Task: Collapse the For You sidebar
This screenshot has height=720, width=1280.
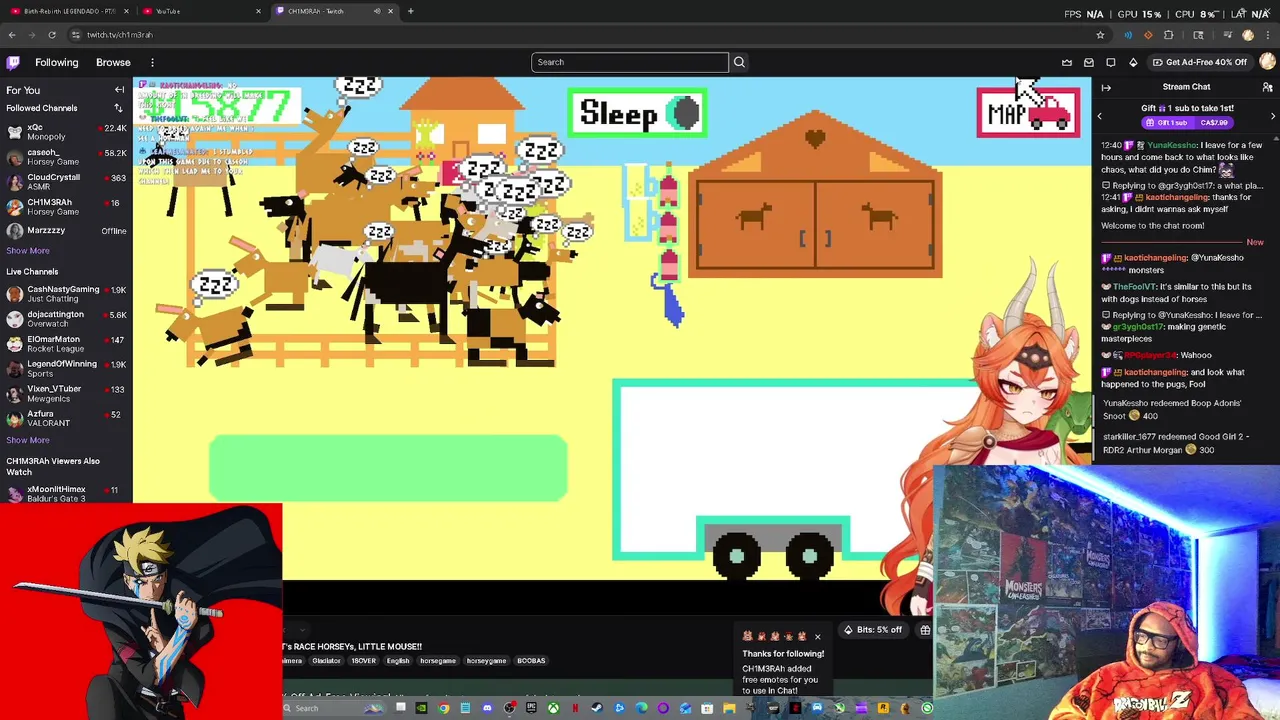Action: (x=119, y=90)
